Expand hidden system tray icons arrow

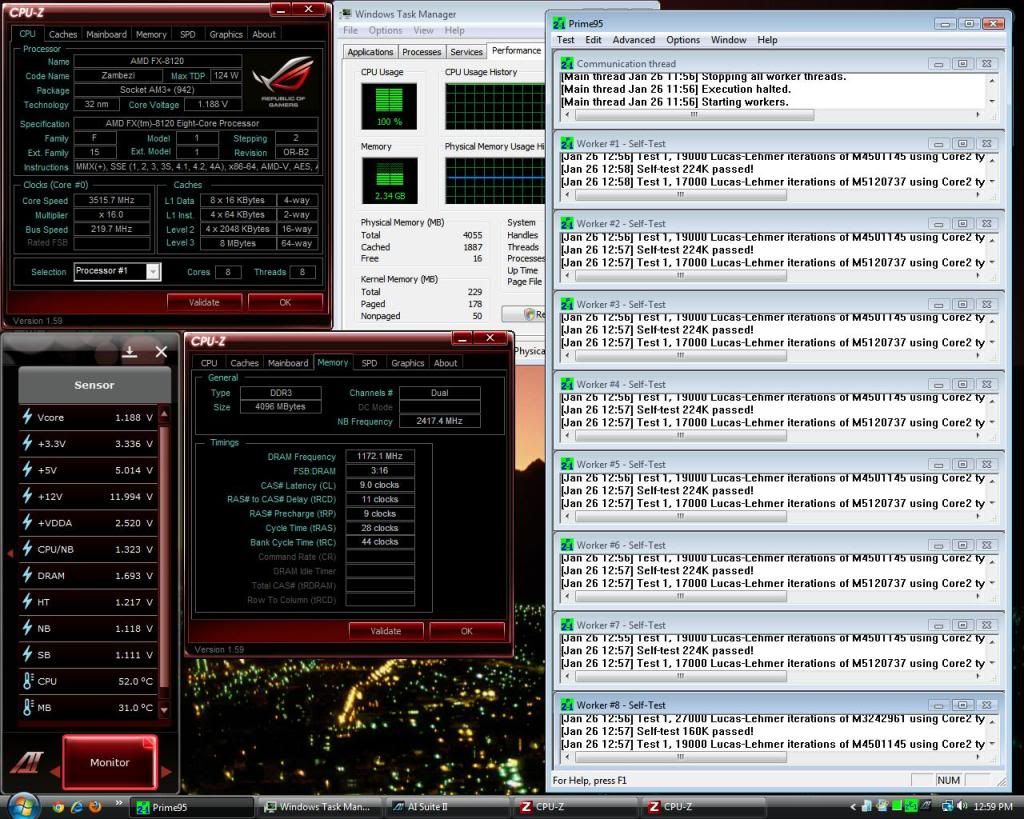853,806
